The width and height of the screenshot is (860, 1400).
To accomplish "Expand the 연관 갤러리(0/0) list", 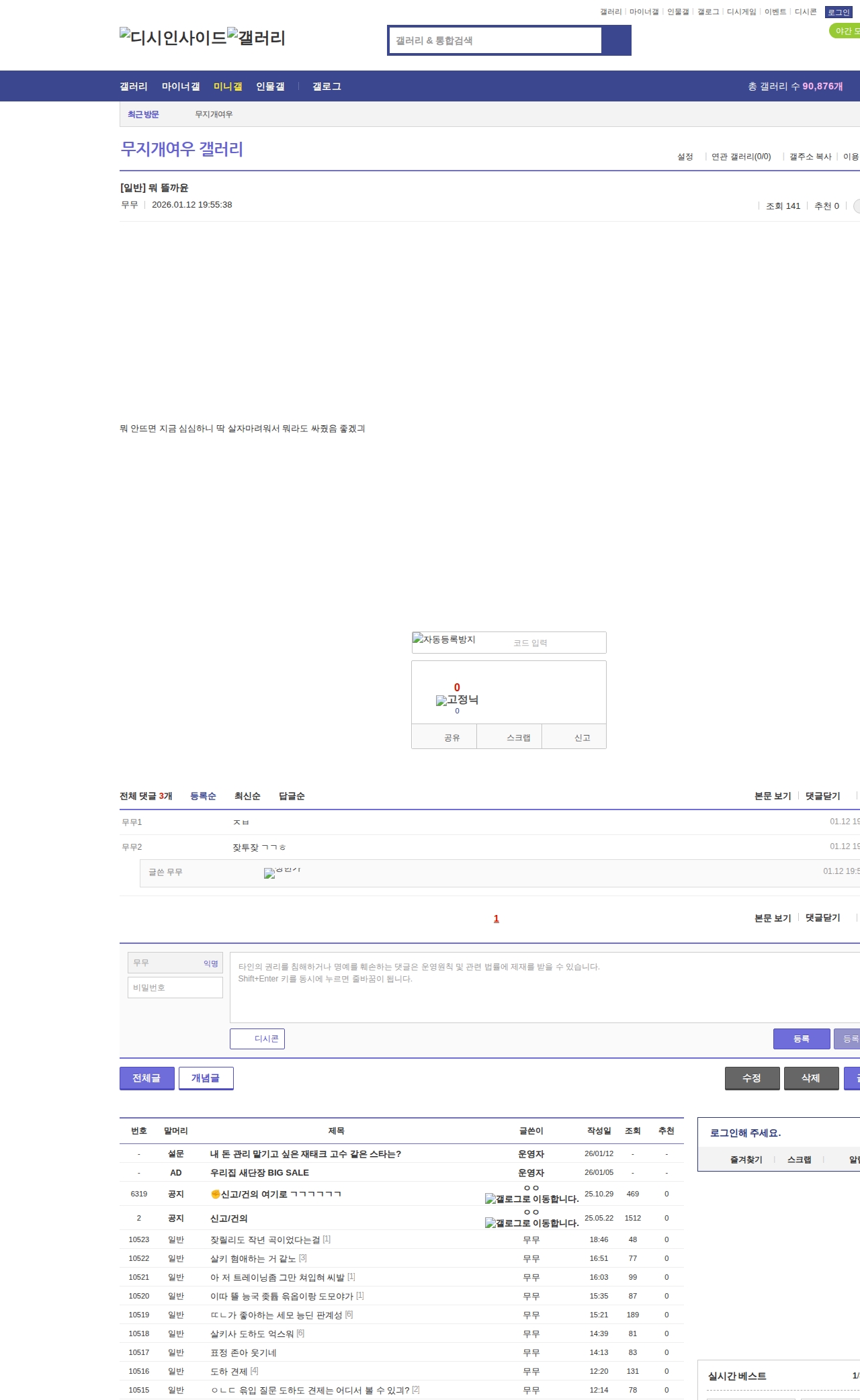I will click(x=741, y=157).
